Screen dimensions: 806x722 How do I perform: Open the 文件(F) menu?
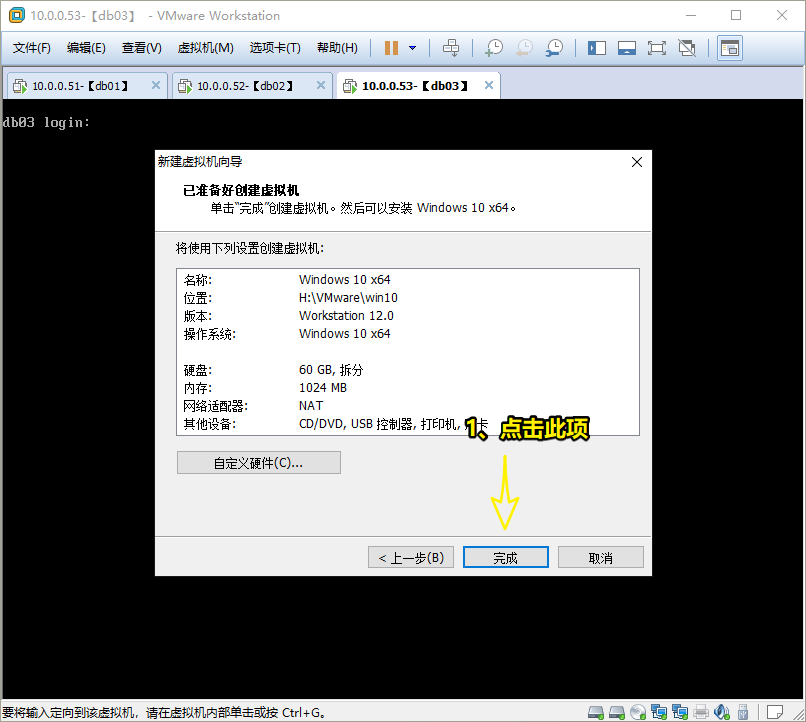(32, 48)
